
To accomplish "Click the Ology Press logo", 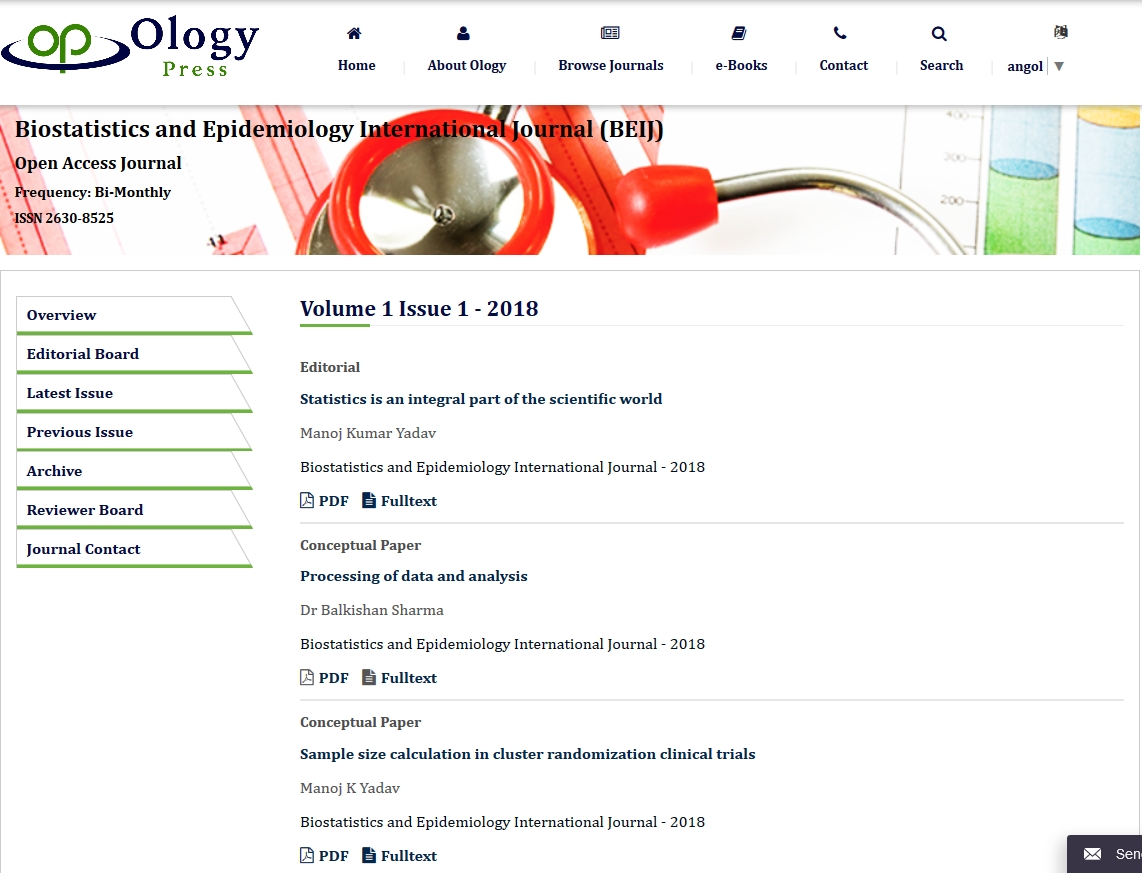I will tap(131, 46).
